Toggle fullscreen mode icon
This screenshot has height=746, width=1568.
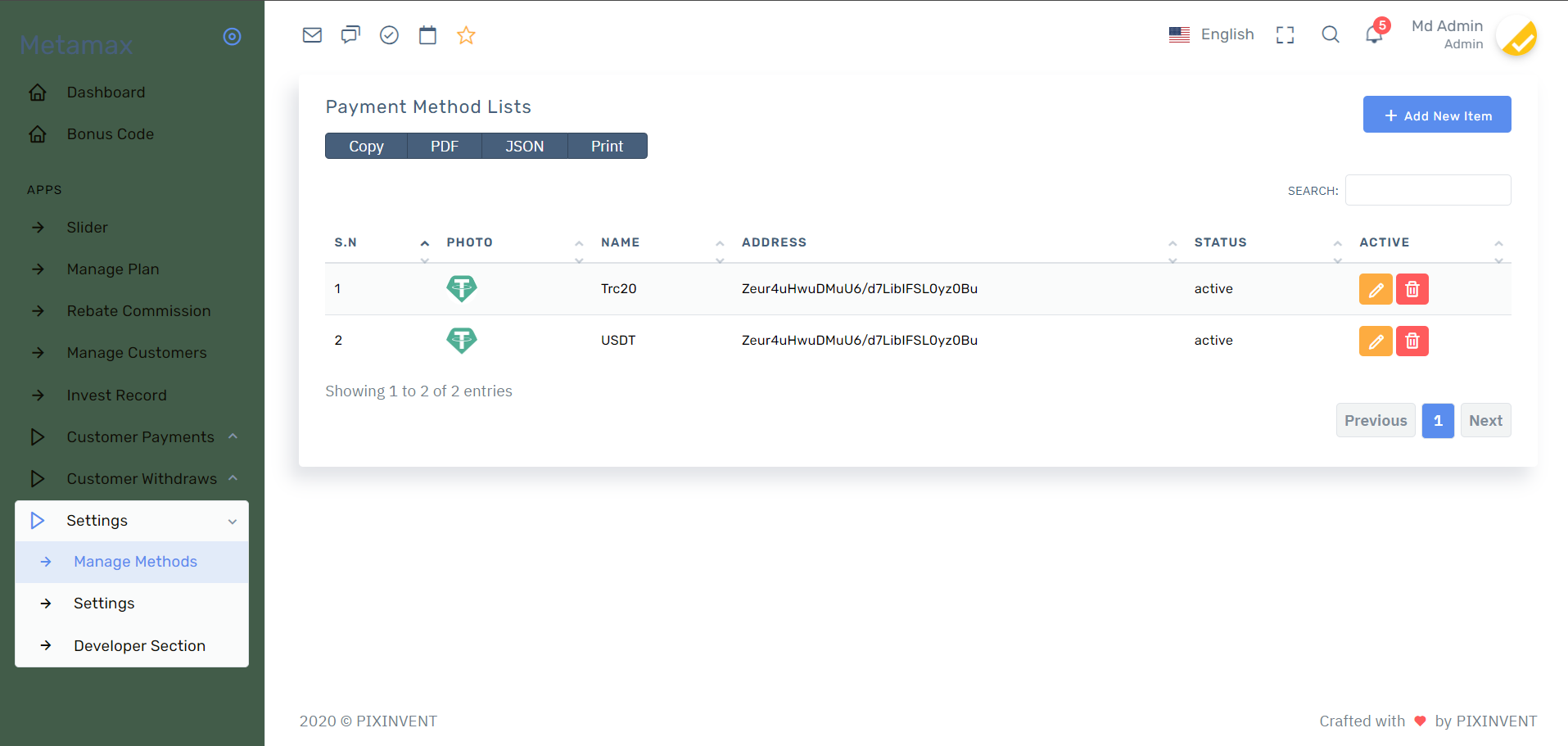click(x=1286, y=34)
